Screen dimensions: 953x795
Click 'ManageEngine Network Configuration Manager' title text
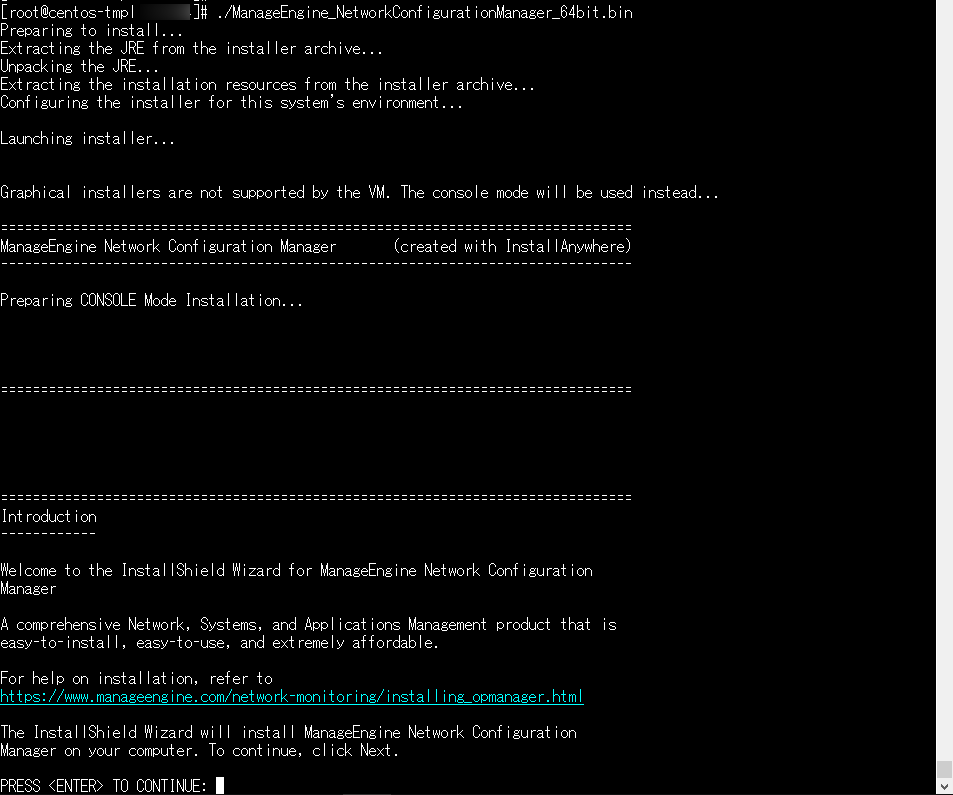(x=168, y=246)
